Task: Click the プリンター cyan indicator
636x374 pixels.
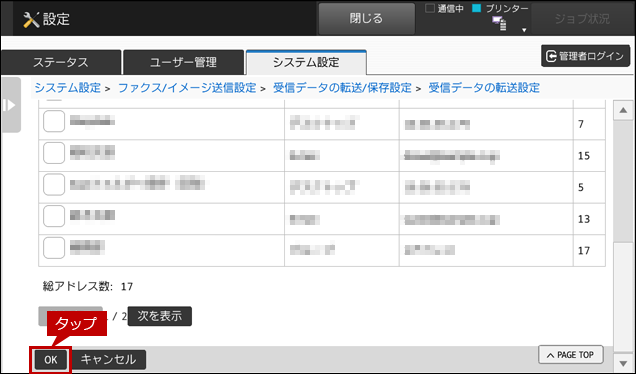Action: click(x=477, y=8)
